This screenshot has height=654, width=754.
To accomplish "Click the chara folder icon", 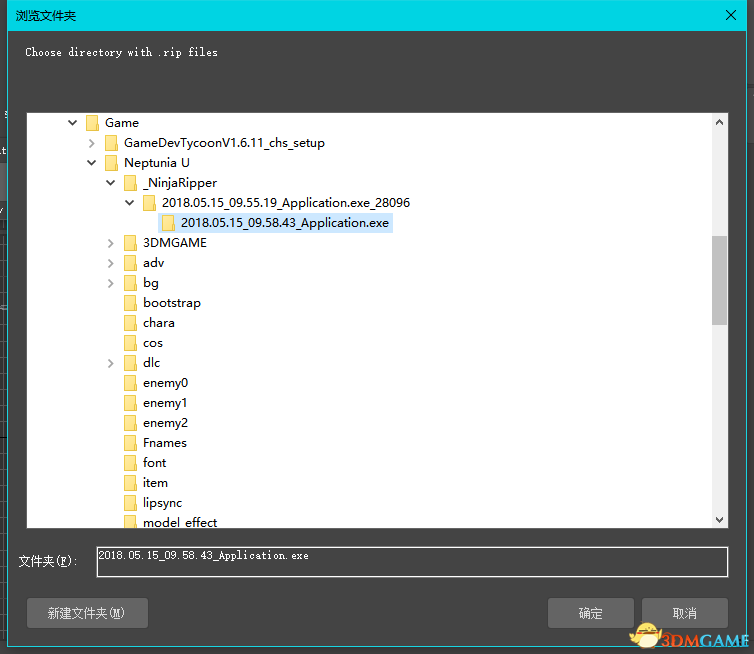I will 130,323.
